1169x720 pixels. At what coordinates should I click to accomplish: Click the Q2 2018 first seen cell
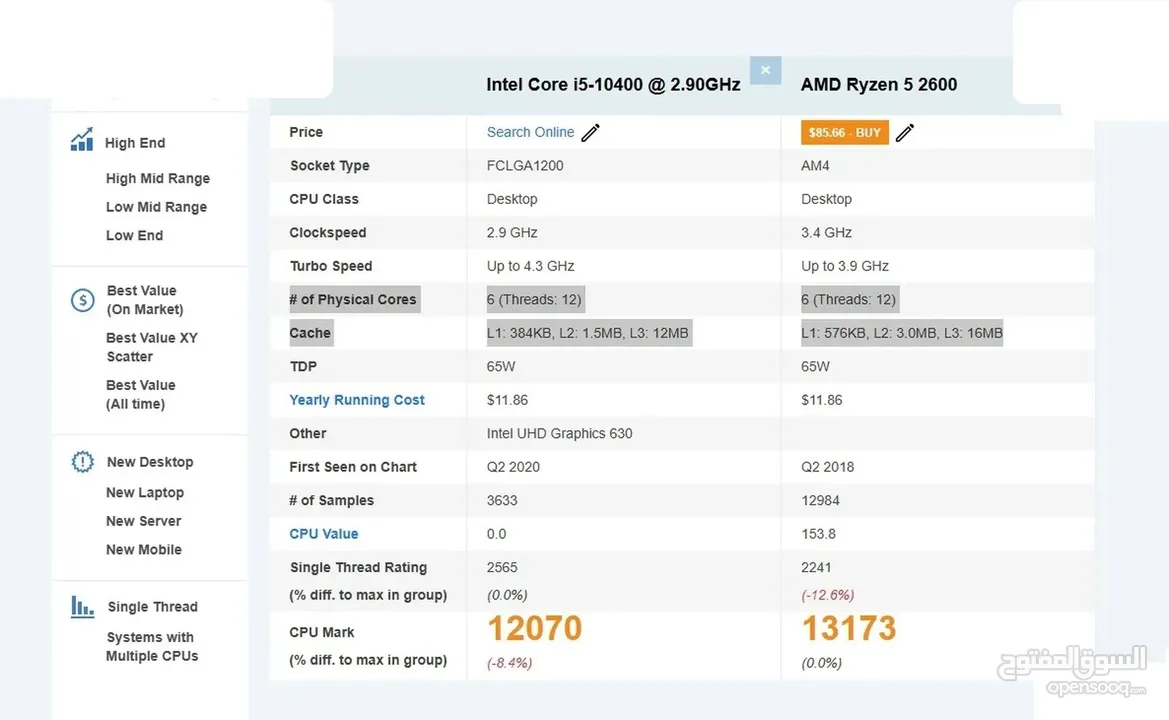pos(828,467)
